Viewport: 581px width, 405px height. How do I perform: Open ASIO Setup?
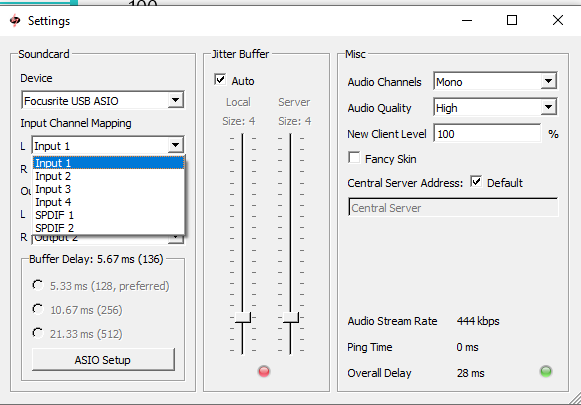point(103,359)
